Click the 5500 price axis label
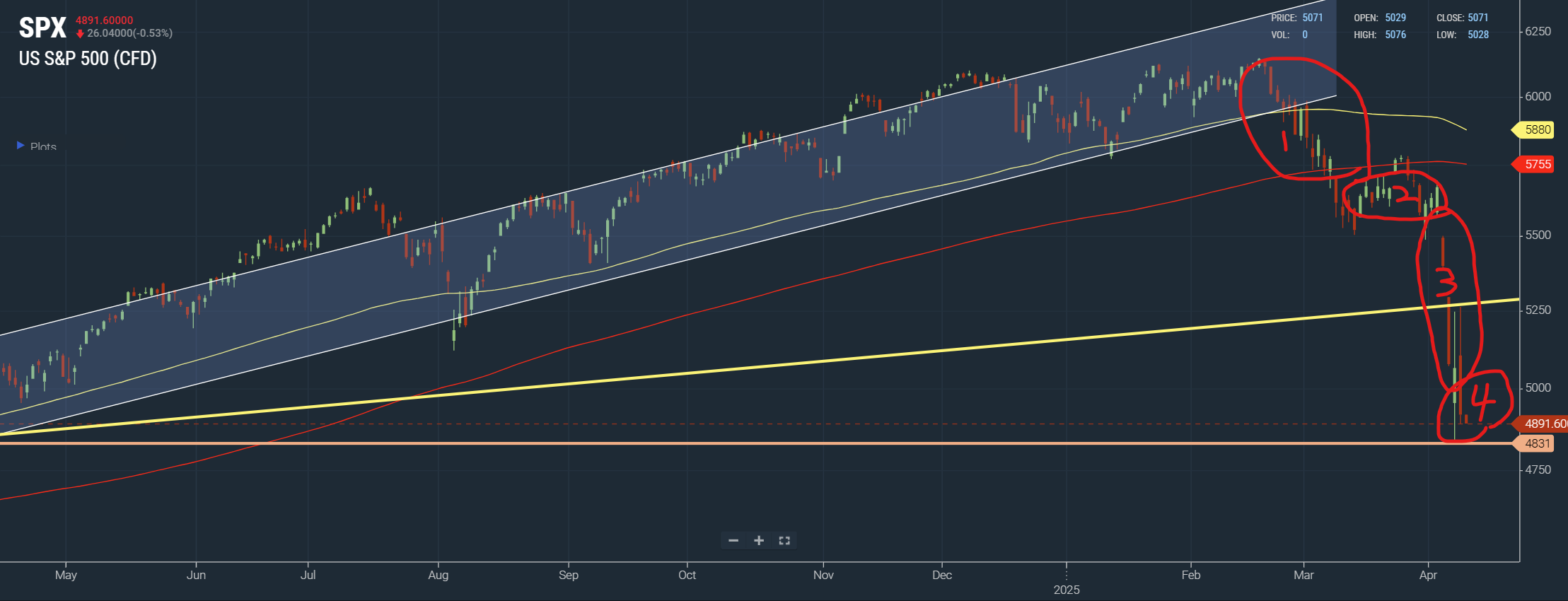1568x601 pixels. tap(1538, 235)
